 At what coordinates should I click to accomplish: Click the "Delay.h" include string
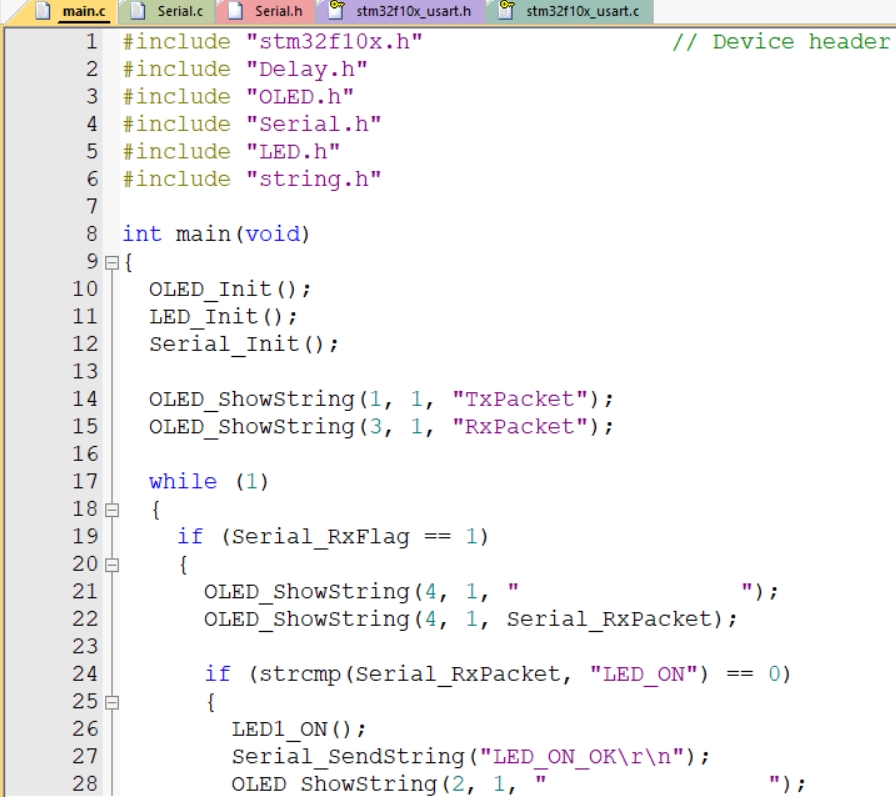[307, 69]
